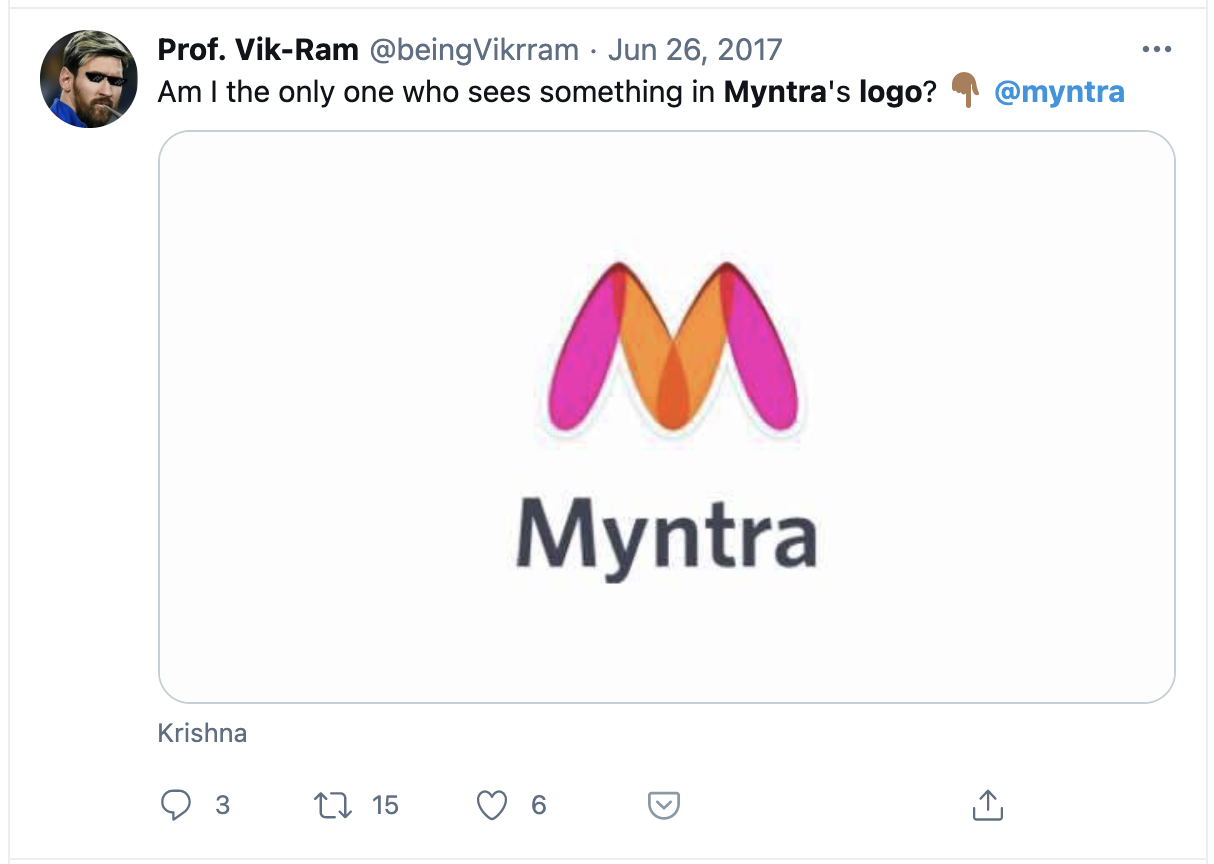Open the Prof. Vik-Ram display name
The width and height of the screenshot is (1214, 864).
pyautogui.click(x=258, y=49)
